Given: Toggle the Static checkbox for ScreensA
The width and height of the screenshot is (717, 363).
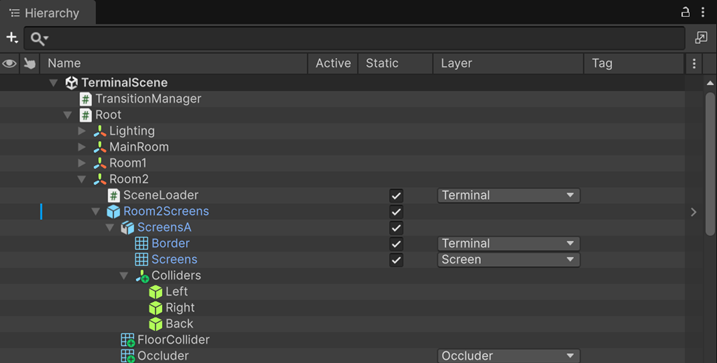Looking at the screenshot, I should click(x=396, y=228).
